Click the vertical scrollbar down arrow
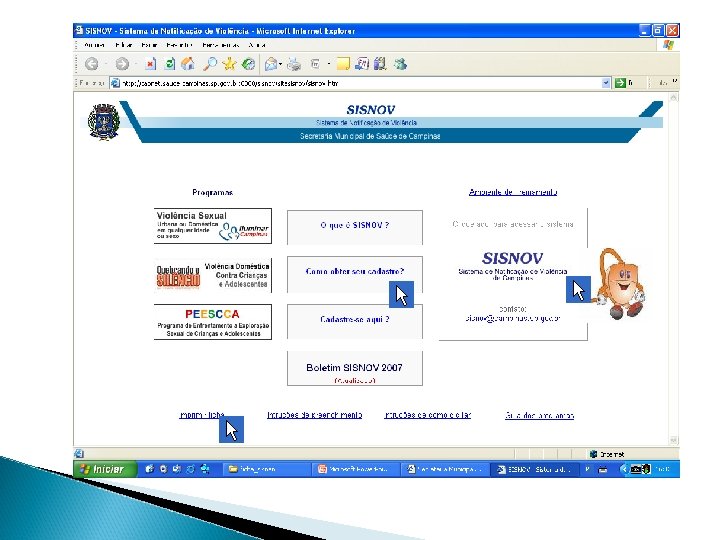 pos(674,440)
